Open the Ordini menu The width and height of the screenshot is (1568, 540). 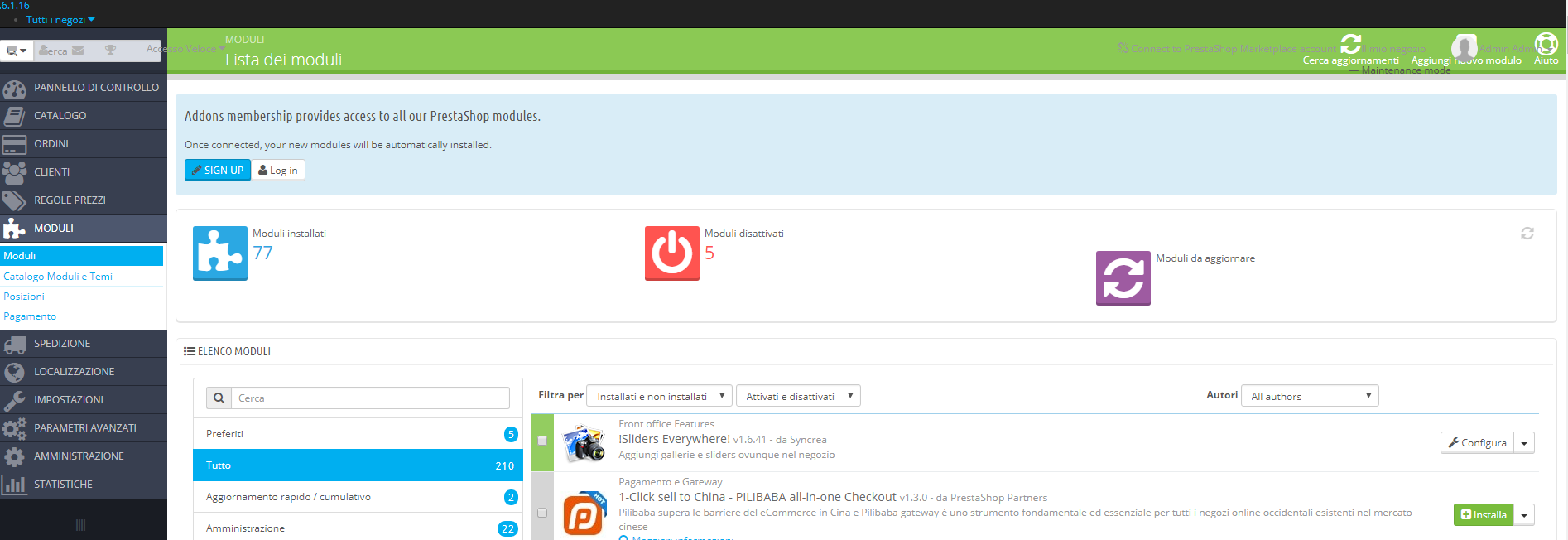coord(84,143)
